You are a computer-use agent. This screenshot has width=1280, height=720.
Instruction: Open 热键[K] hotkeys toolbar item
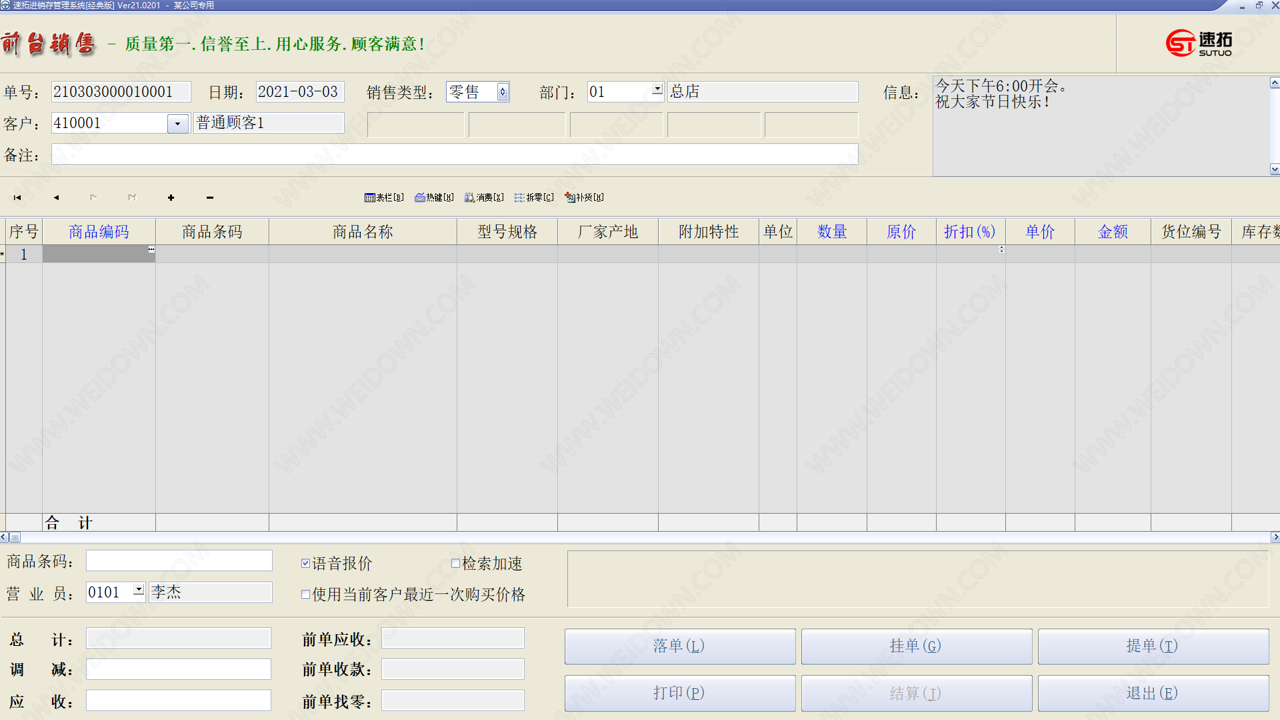coord(434,198)
